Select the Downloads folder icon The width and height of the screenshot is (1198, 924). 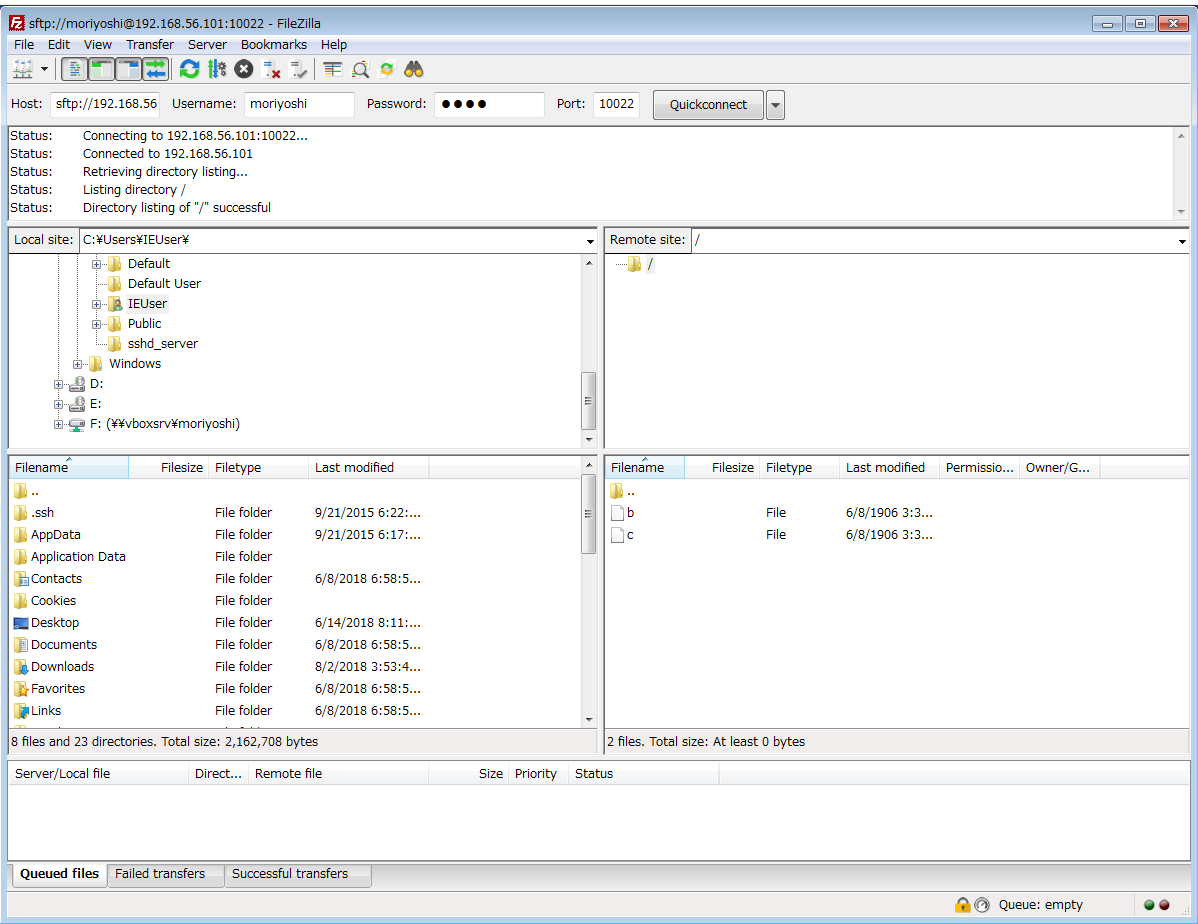(x=21, y=667)
